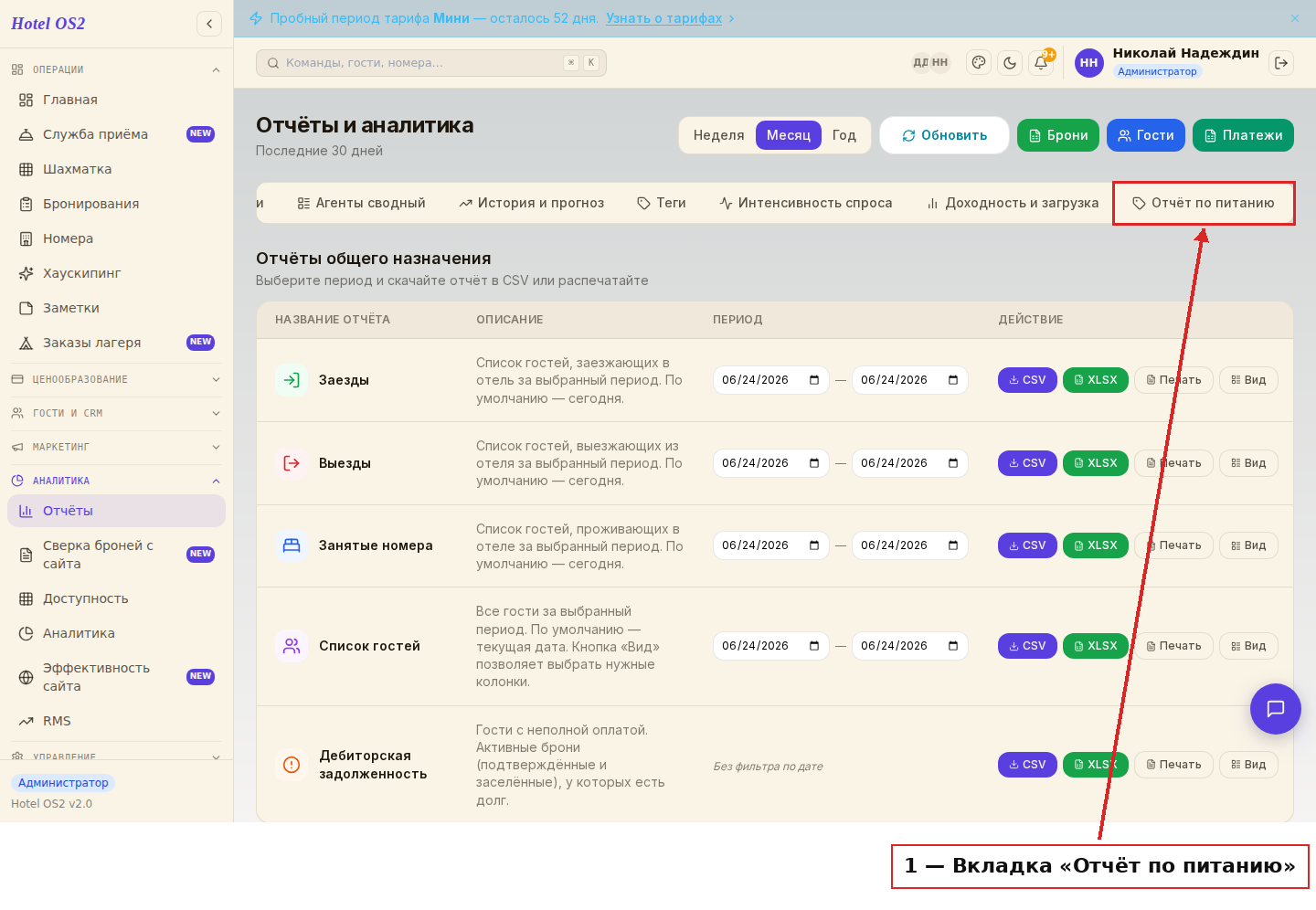Open the notifications bell icon
1316x910 pixels.
click(1041, 63)
